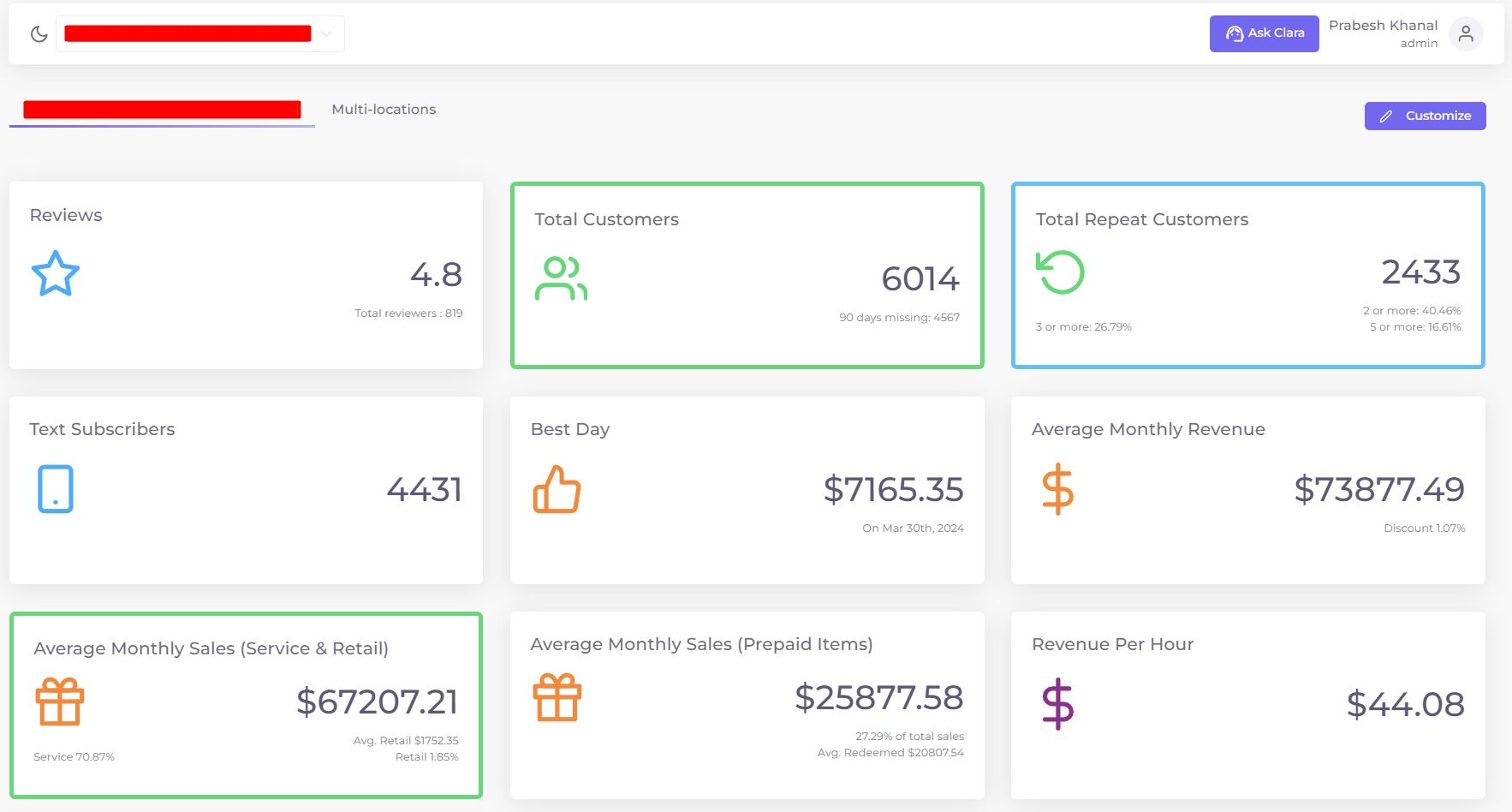
Task: Click the phone icon on Text Subscribers card
Action: 55,489
